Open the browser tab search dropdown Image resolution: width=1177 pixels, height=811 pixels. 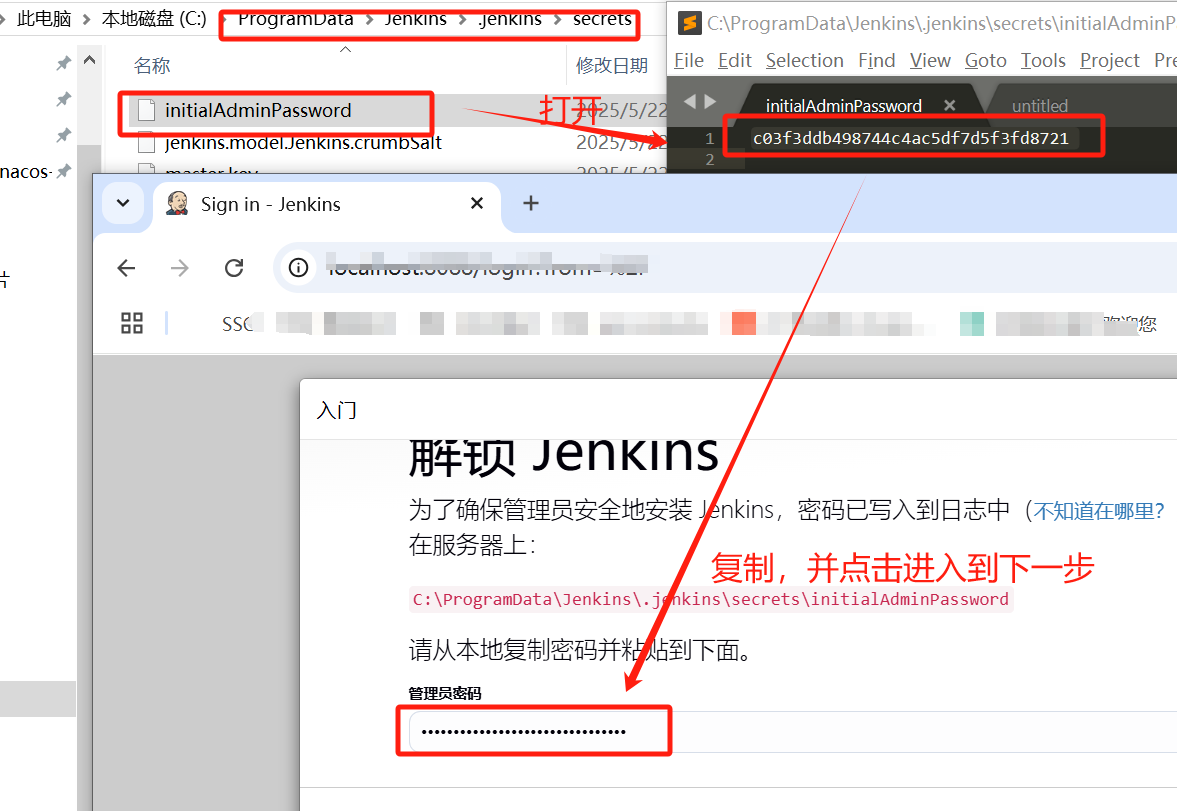[x=123, y=204]
